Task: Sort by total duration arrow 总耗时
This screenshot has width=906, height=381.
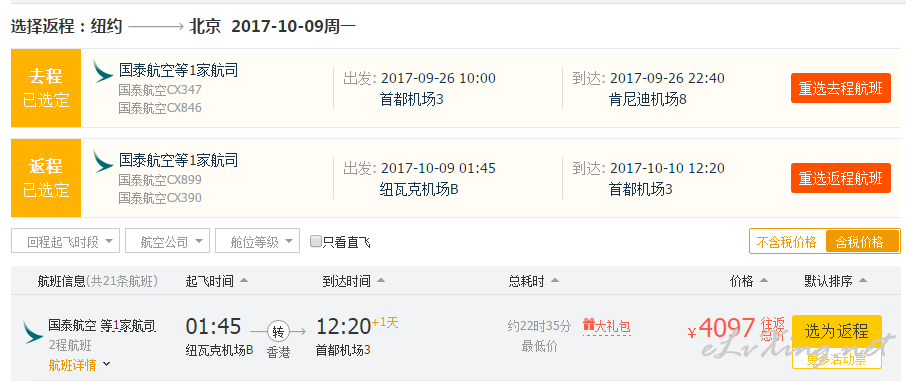Action: [555, 282]
